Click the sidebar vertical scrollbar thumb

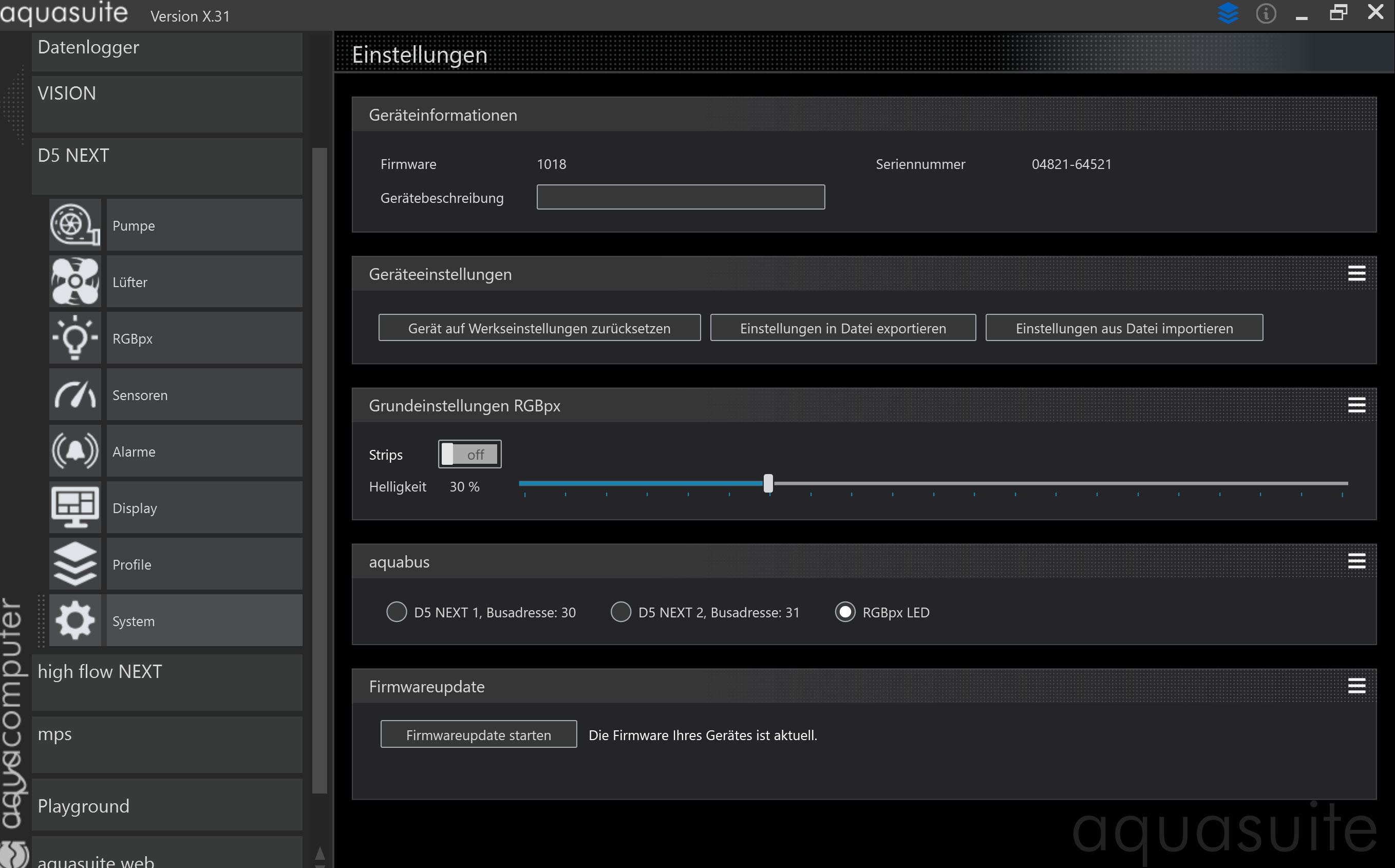coord(319,471)
